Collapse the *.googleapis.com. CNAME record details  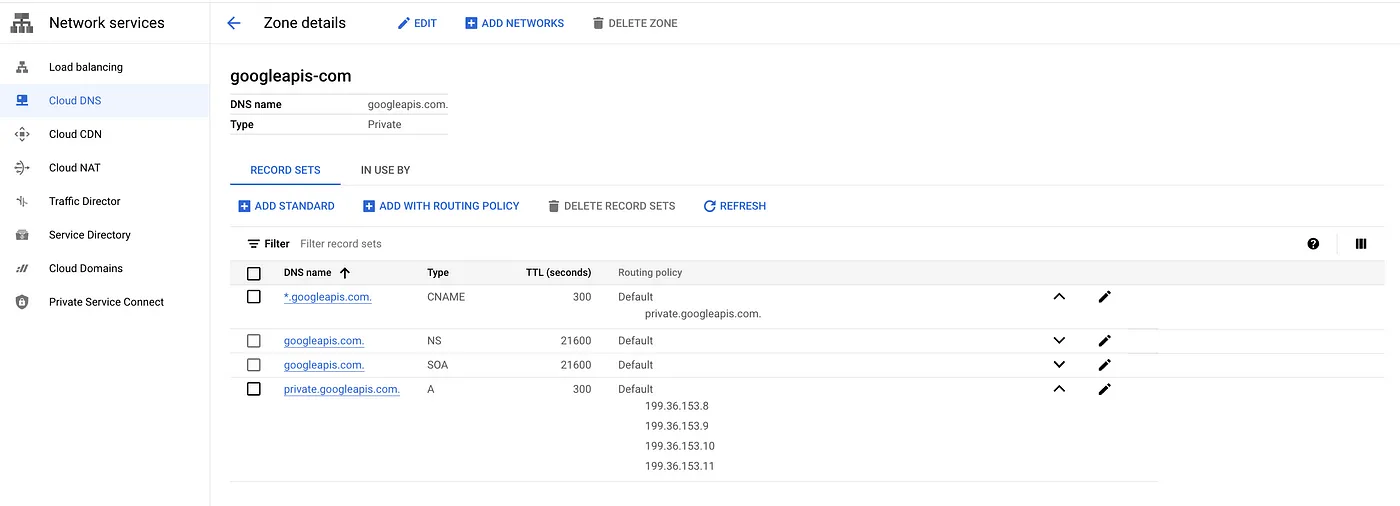coord(1059,297)
